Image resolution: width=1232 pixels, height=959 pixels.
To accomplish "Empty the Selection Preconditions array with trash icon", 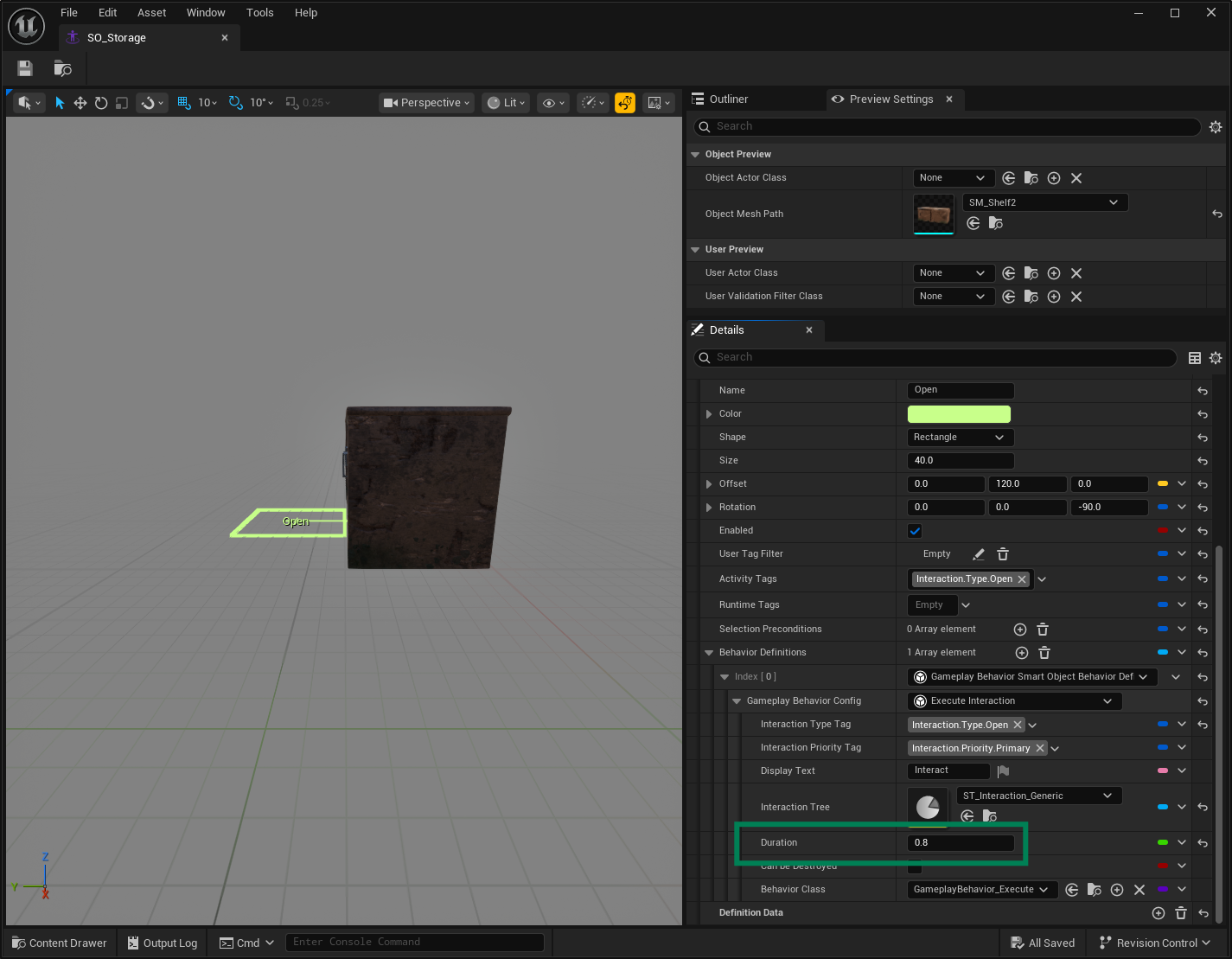I will [1043, 630].
